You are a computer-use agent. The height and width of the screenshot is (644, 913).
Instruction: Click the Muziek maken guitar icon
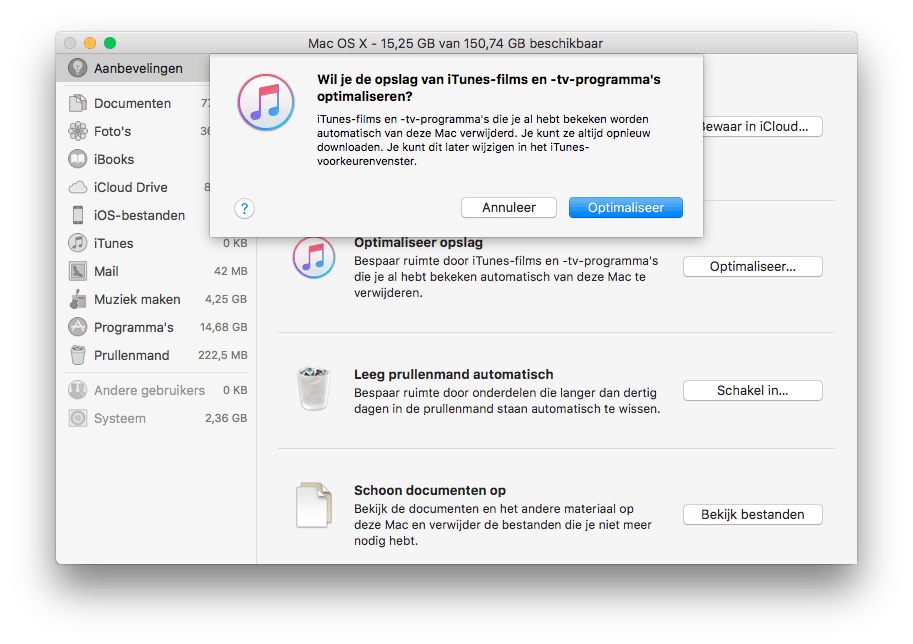pos(77,299)
